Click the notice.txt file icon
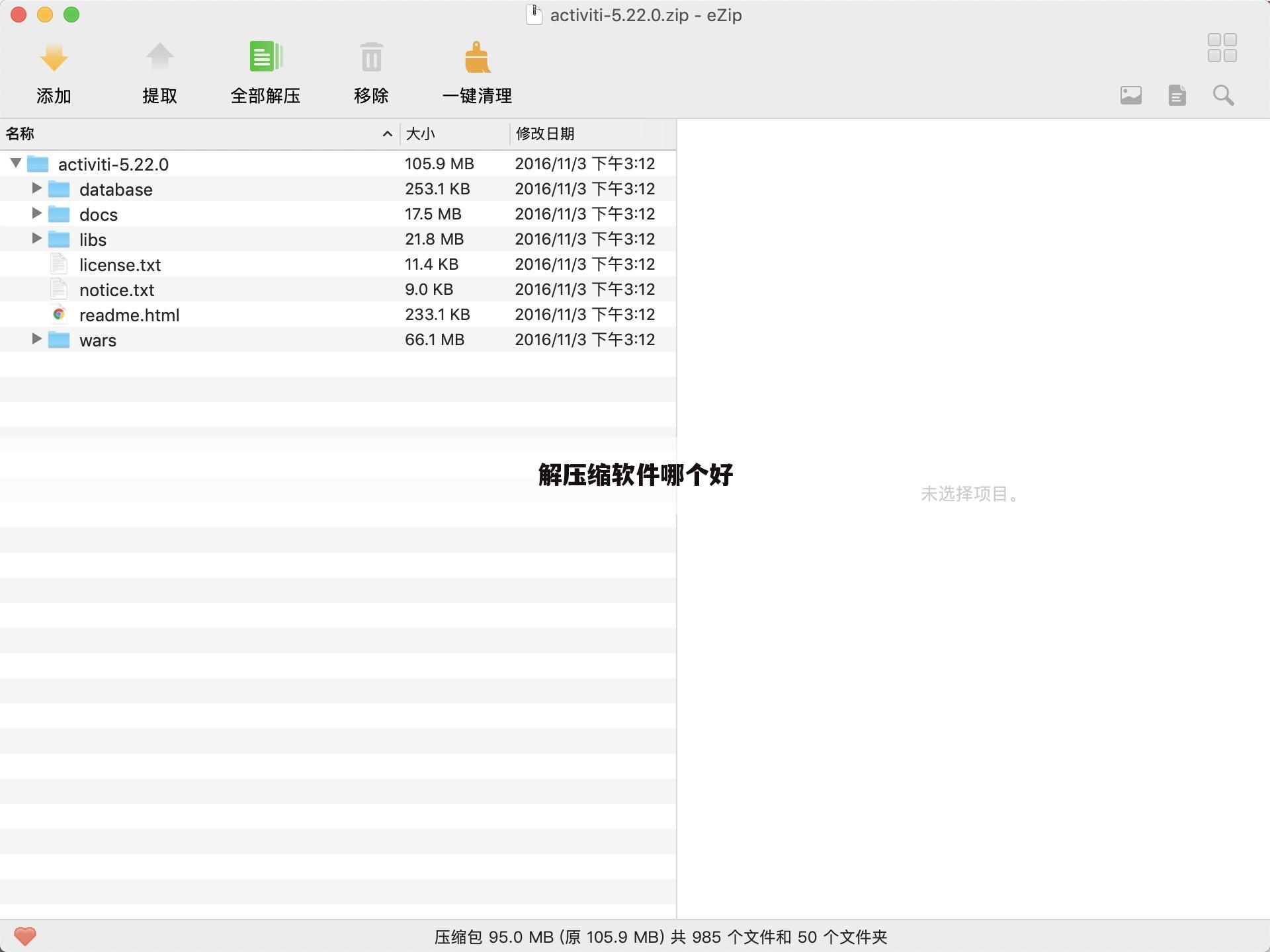1270x952 pixels. (x=59, y=289)
